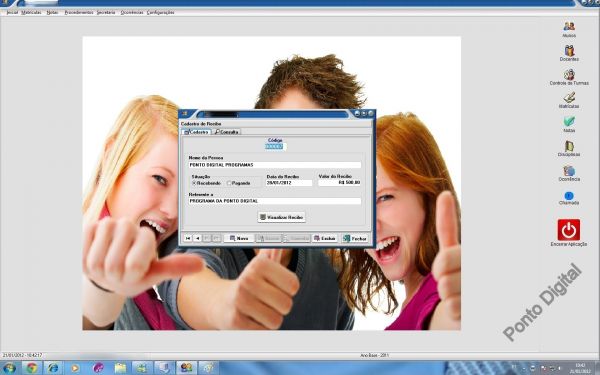Switch to the Consulta tab
This screenshot has width=600, height=375.
(x=226, y=132)
